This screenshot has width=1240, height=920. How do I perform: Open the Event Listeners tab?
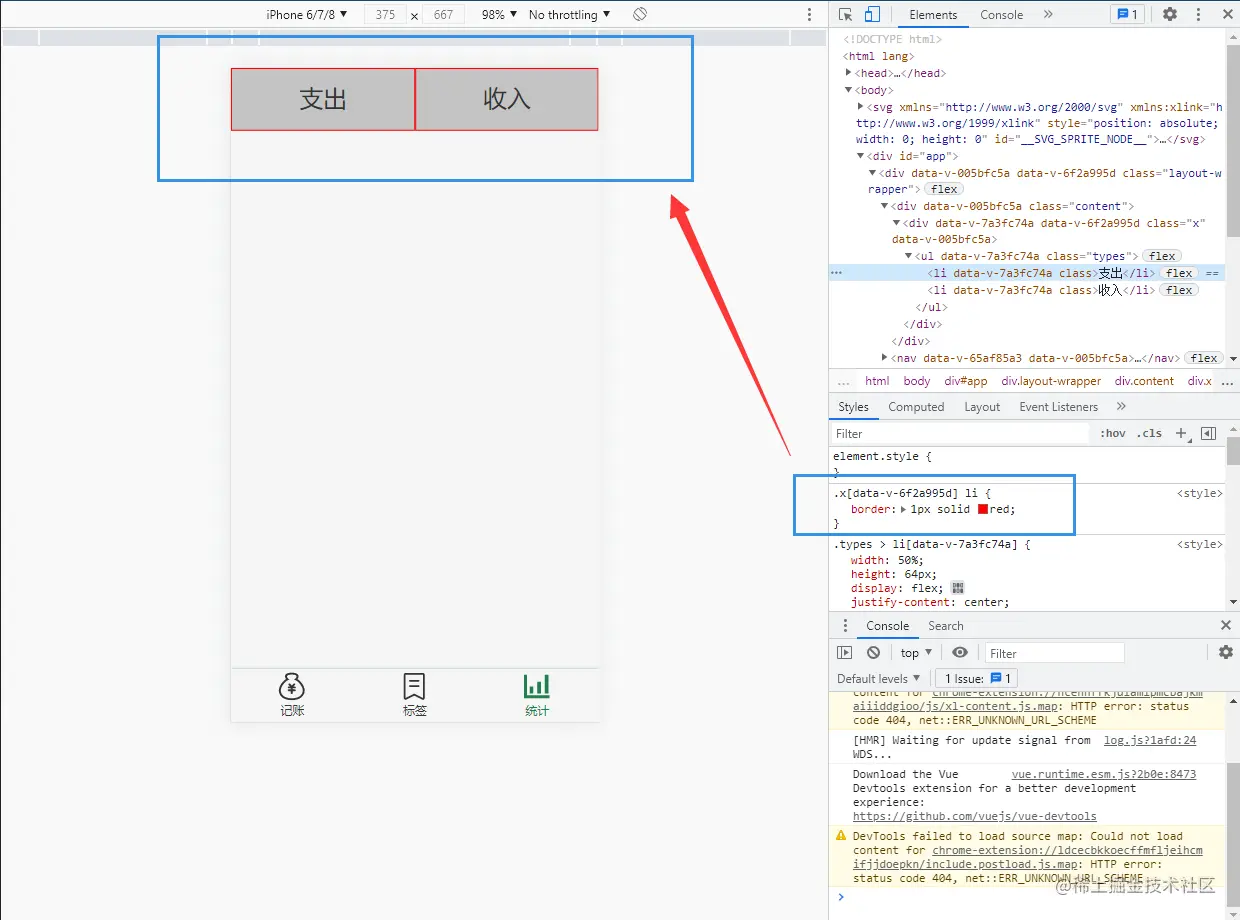coord(1058,407)
